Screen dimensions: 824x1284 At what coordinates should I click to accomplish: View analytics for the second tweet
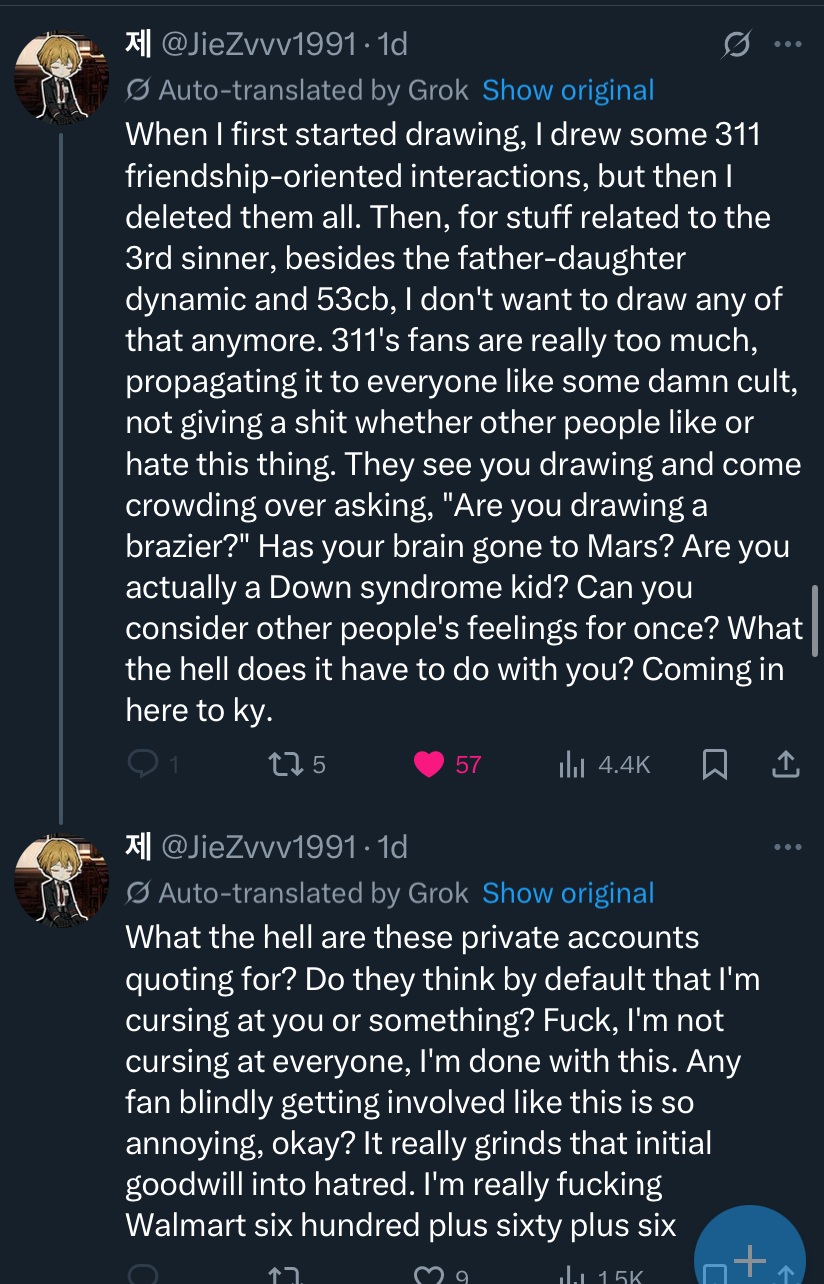[571, 1275]
